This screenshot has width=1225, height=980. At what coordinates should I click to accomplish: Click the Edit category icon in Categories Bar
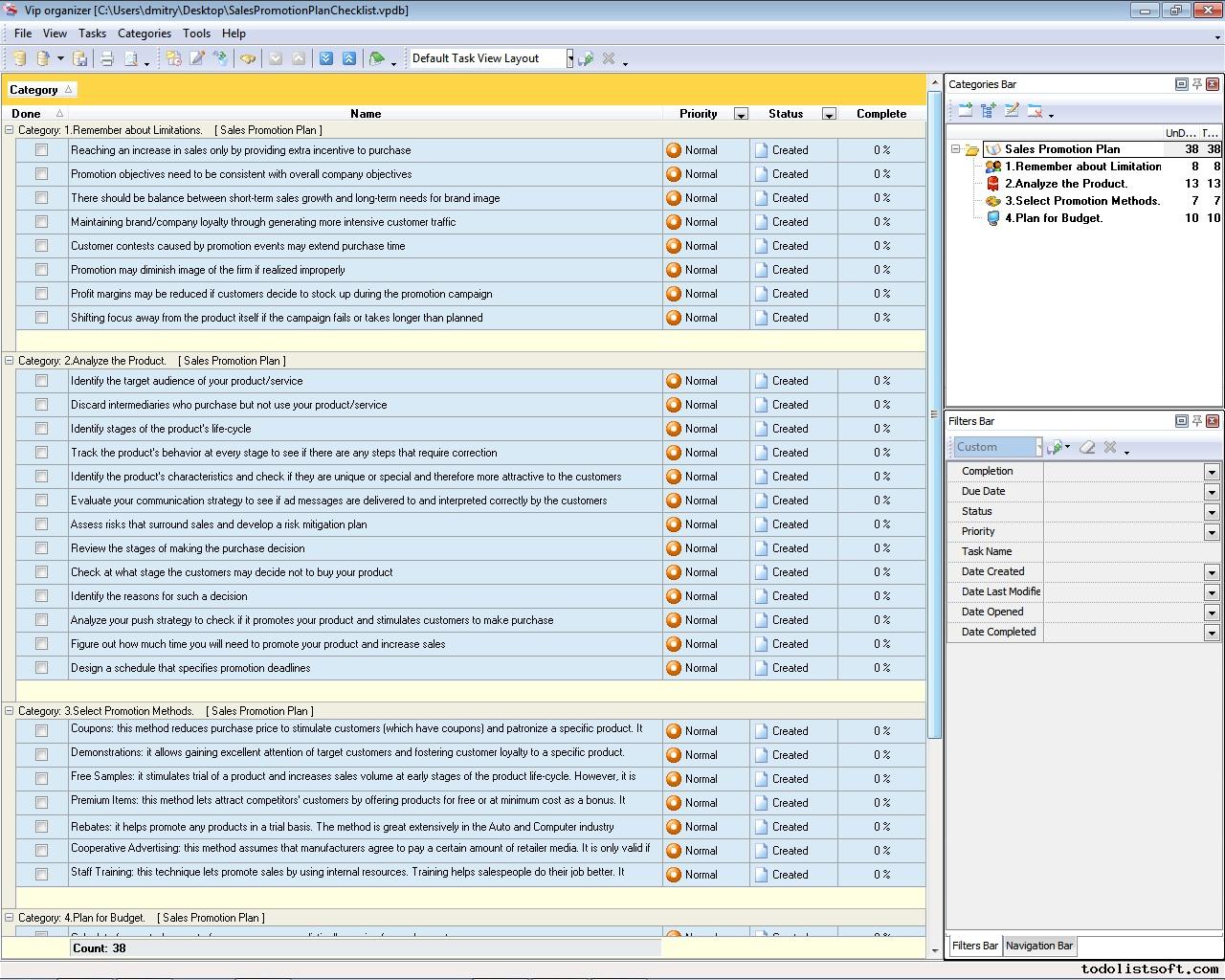coord(1012,111)
